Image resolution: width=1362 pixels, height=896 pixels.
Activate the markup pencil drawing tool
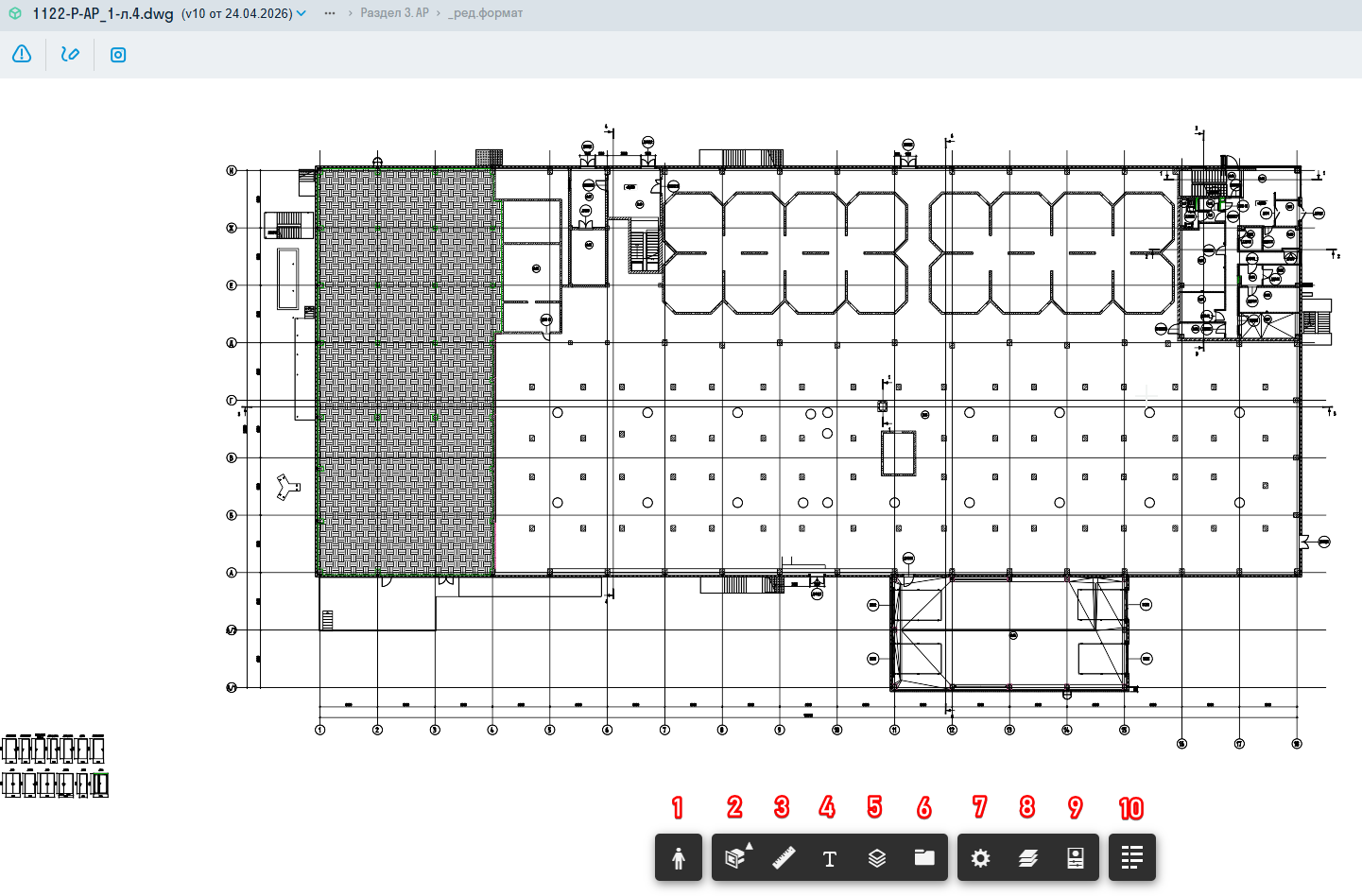click(x=70, y=54)
